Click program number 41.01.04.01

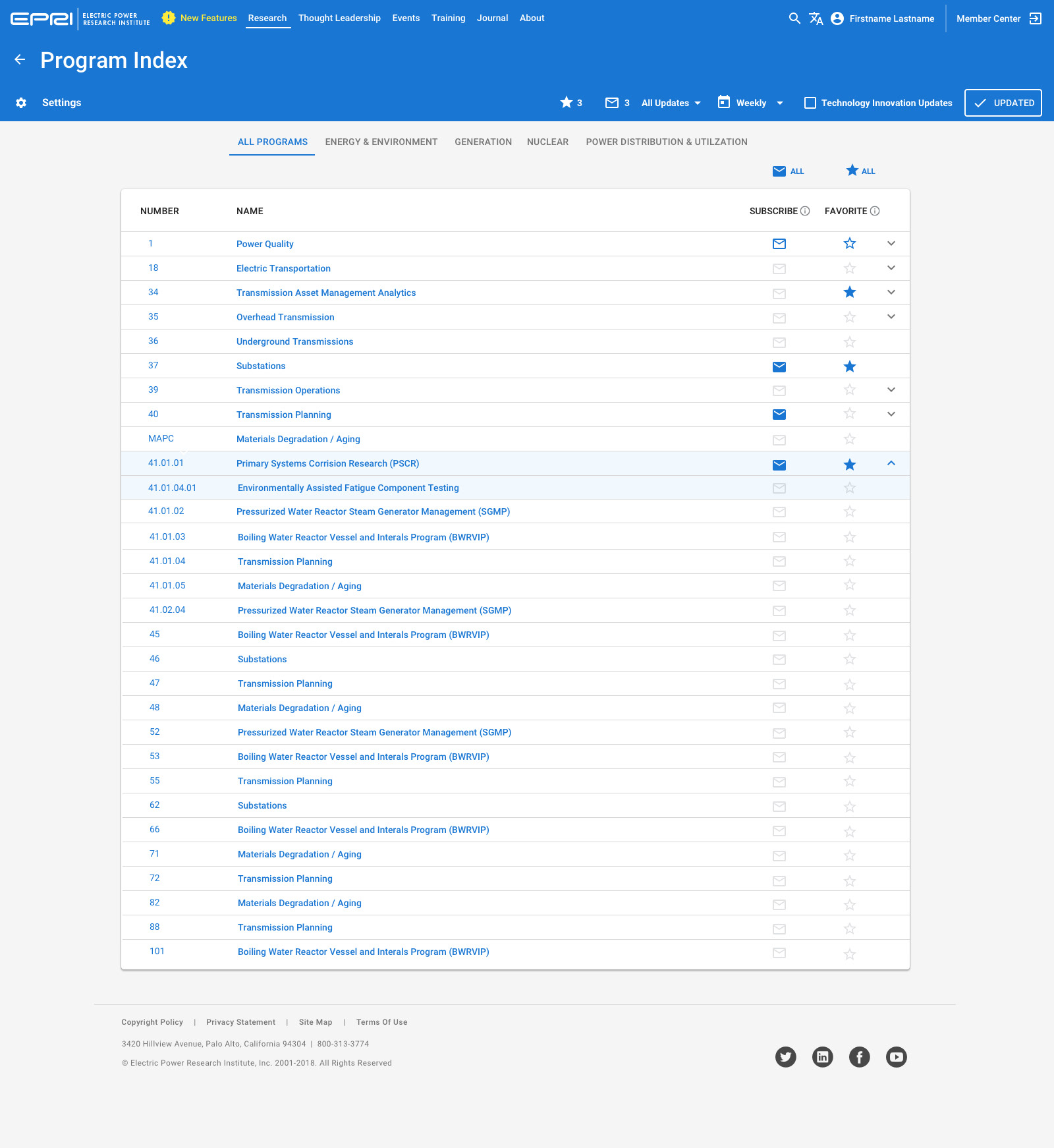click(172, 488)
